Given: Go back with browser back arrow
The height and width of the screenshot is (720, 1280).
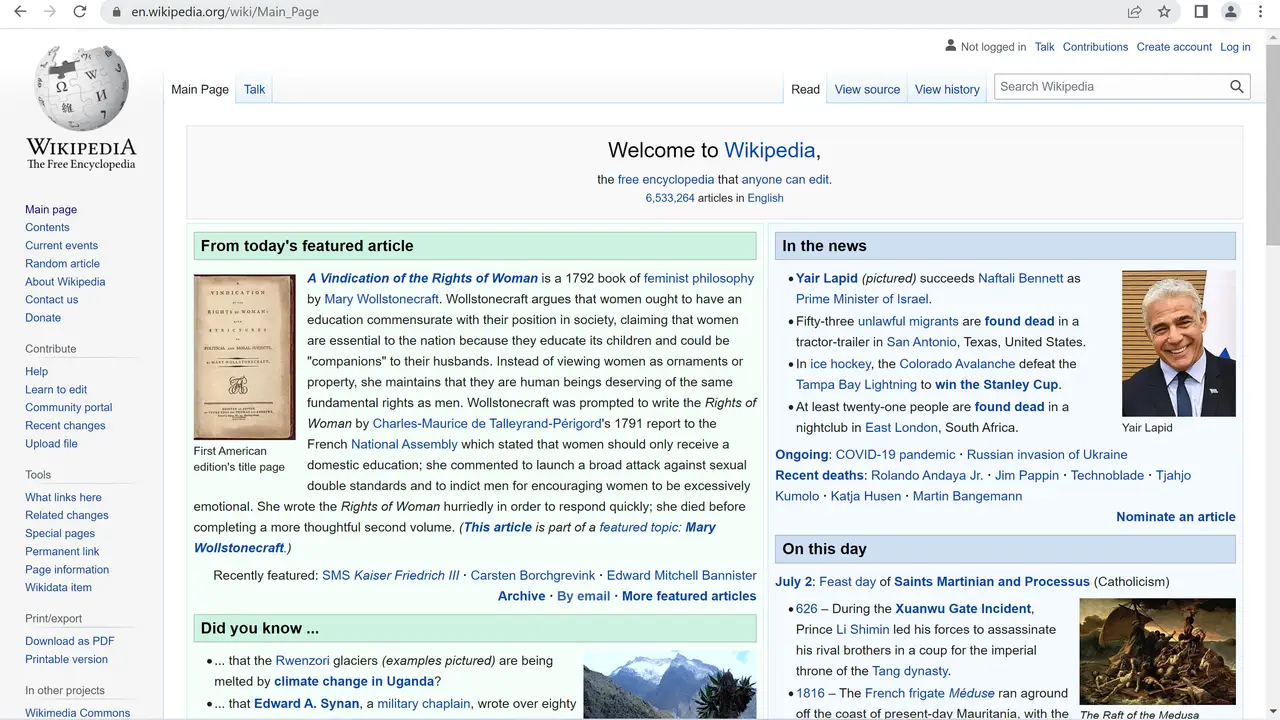Looking at the screenshot, I should [x=20, y=12].
